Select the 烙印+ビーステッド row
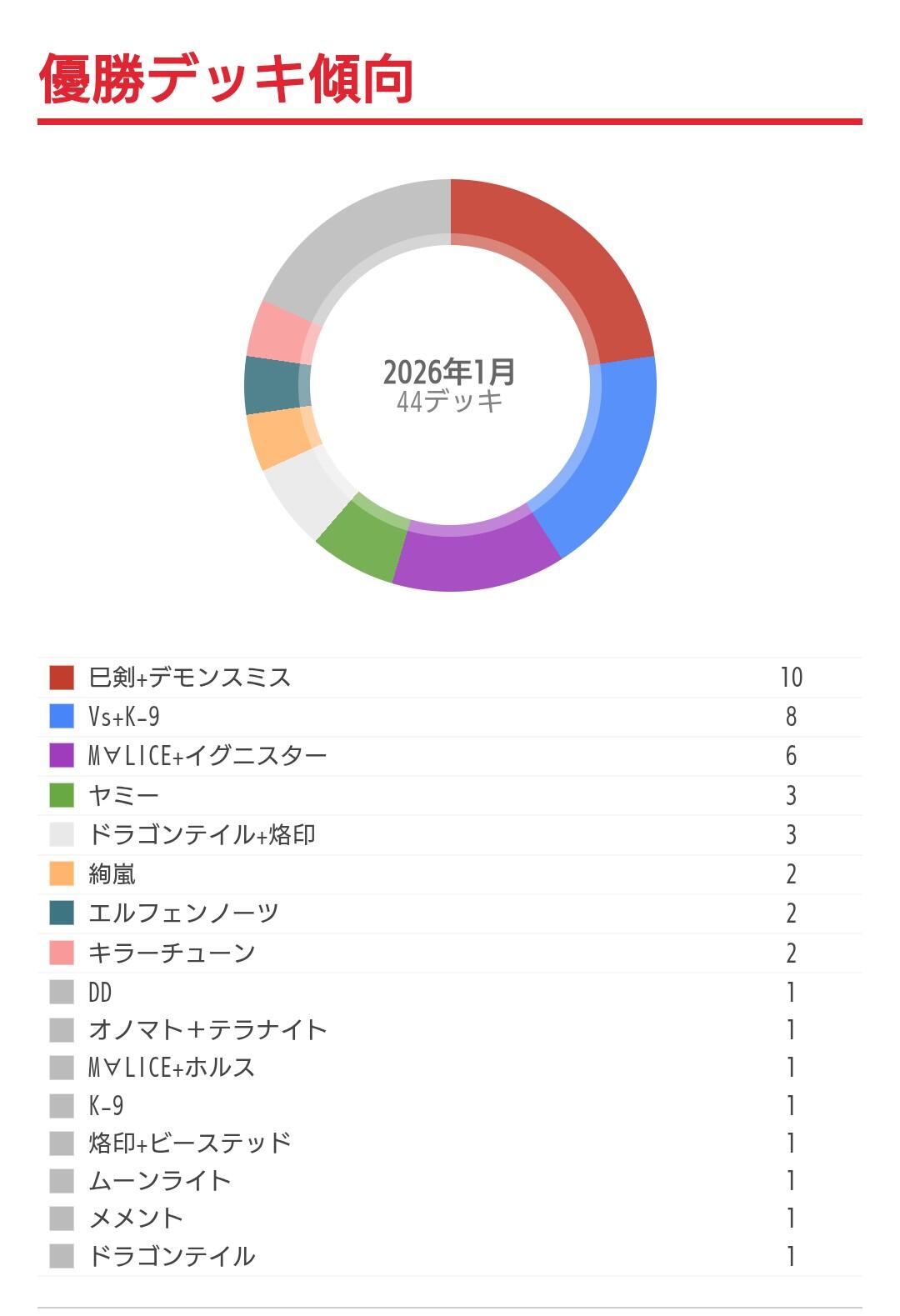The height and width of the screenshot is (1316, 900). coord(450,1143)
